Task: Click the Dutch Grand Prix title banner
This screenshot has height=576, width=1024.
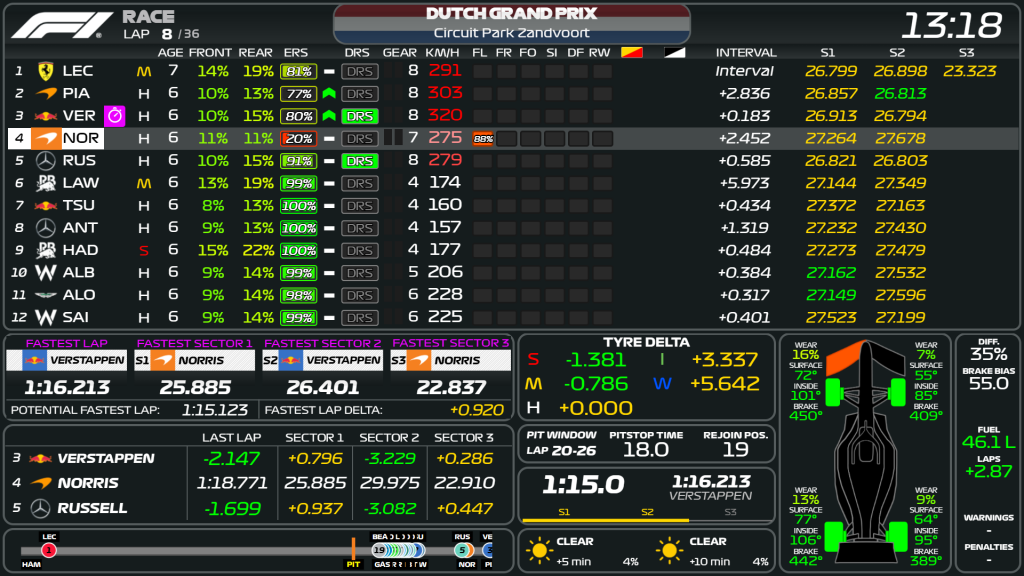Action: (512, 23)
